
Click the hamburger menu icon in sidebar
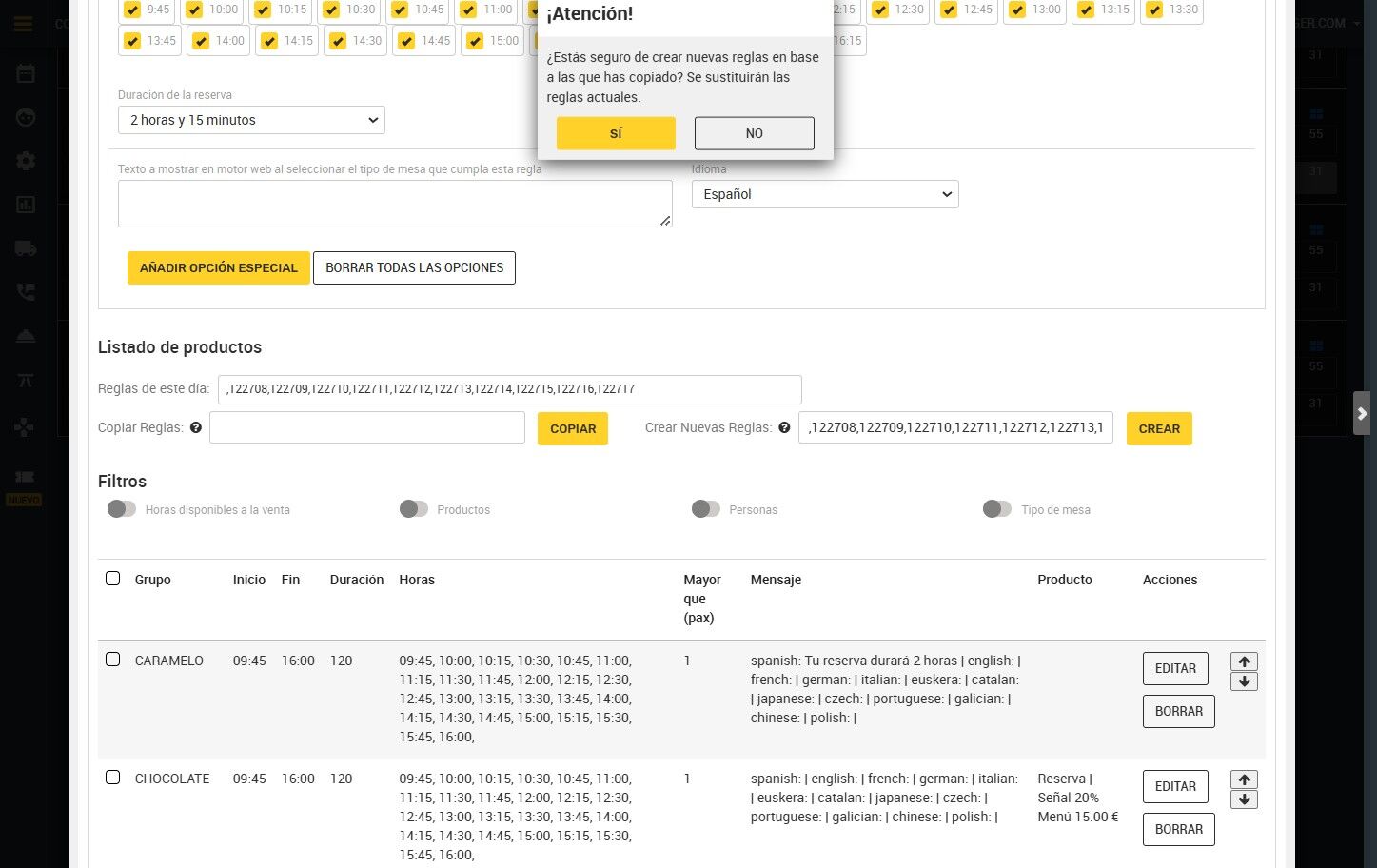point(24,24)
